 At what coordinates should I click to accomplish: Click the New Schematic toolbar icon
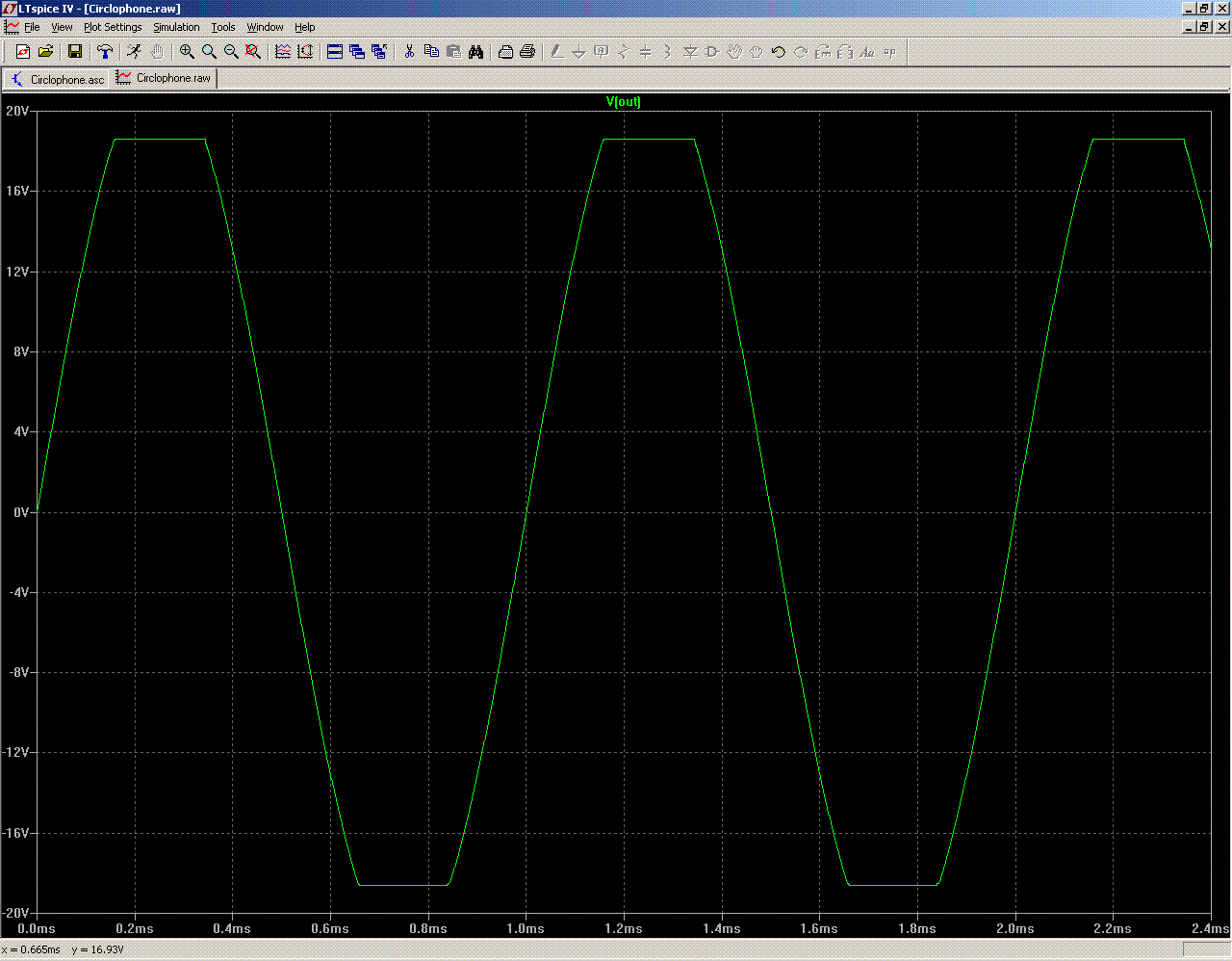pyautogui.click(x=23, y=52)
